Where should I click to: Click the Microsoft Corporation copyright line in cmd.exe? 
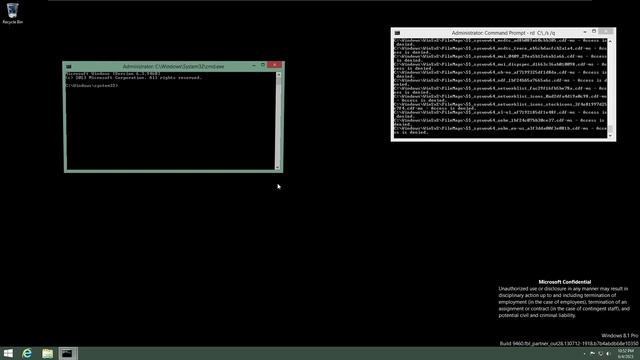point(133,78)
